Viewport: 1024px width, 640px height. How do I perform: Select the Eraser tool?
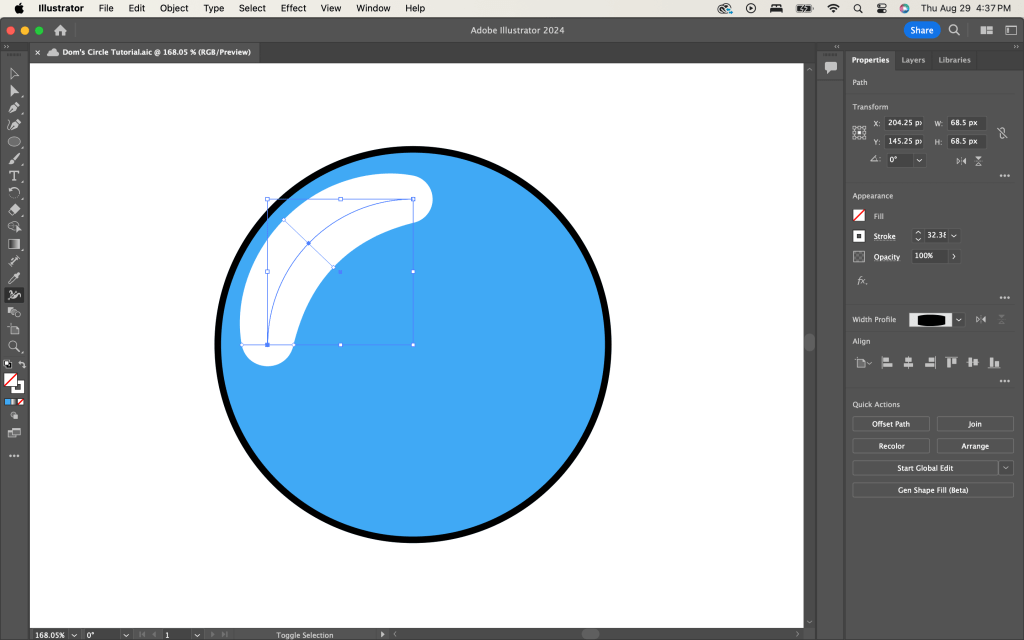pos(14,210)
